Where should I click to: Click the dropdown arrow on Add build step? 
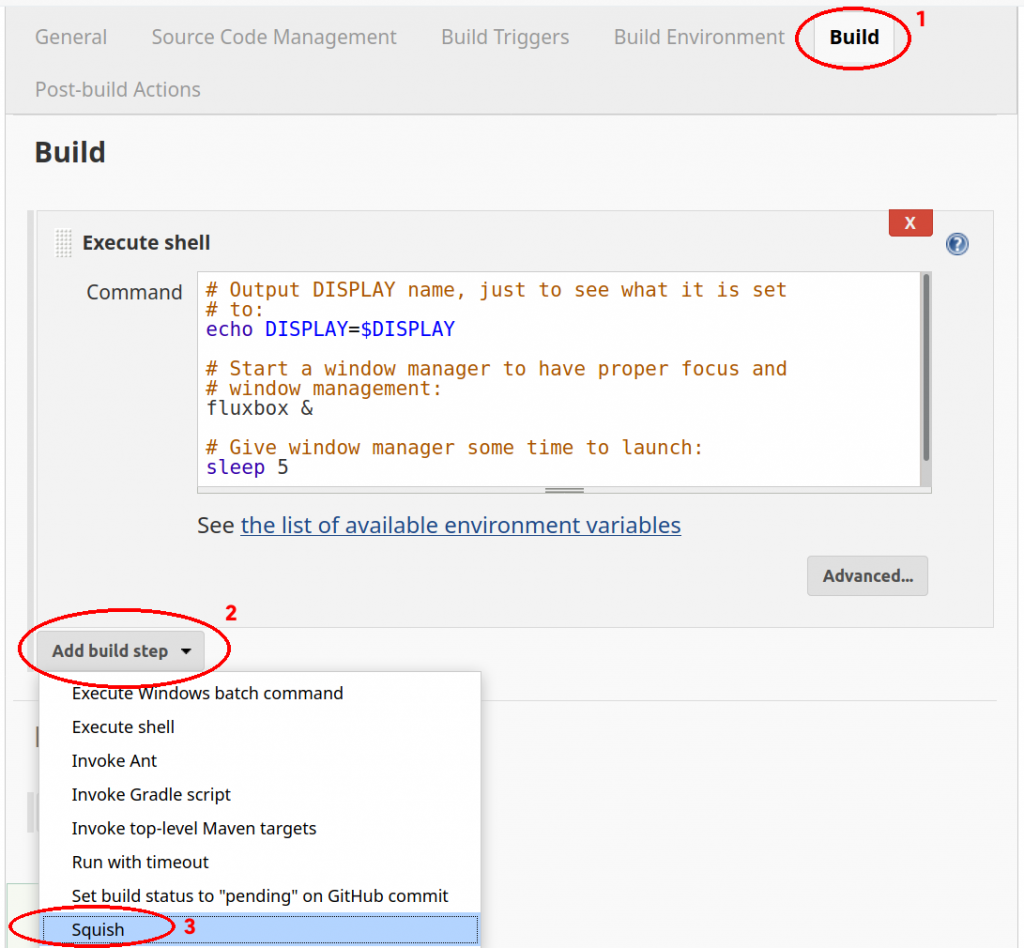click(187, 650)
